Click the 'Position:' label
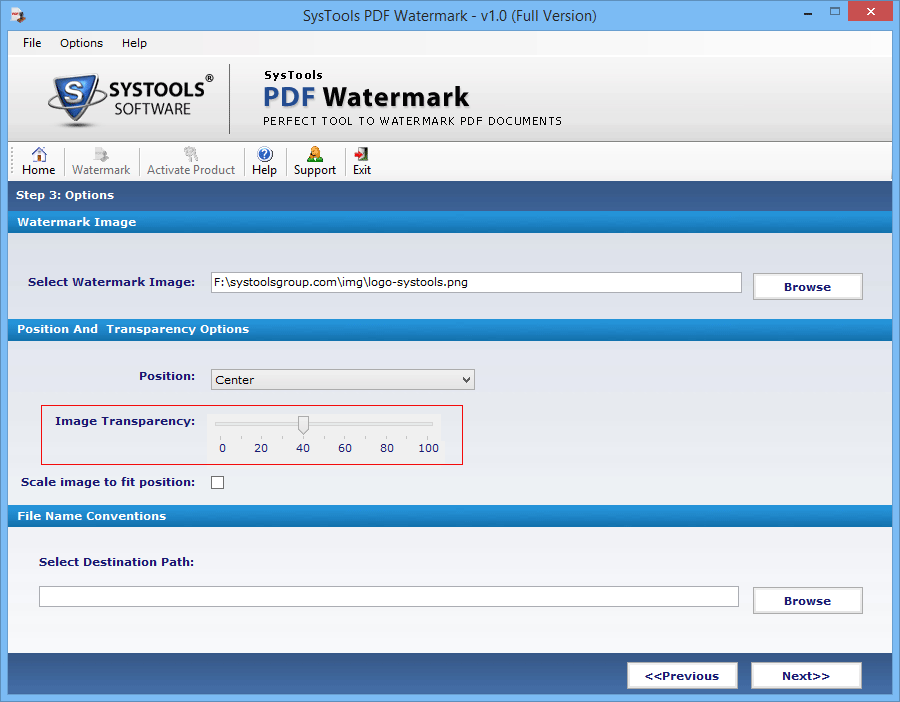This screenshot has height=702, width=900. click(167, 376)
